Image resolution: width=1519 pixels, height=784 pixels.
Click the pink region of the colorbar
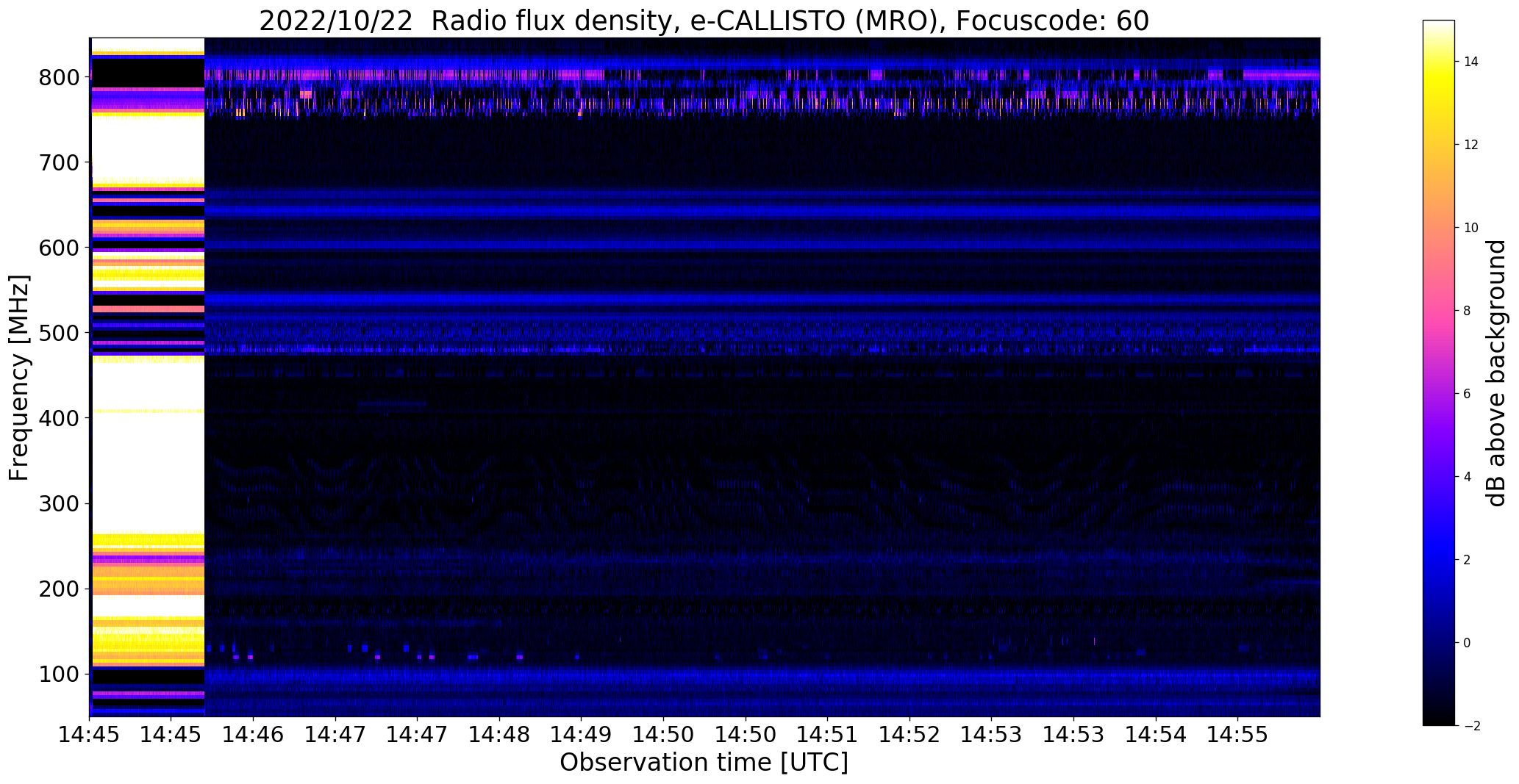[1439, 311]
